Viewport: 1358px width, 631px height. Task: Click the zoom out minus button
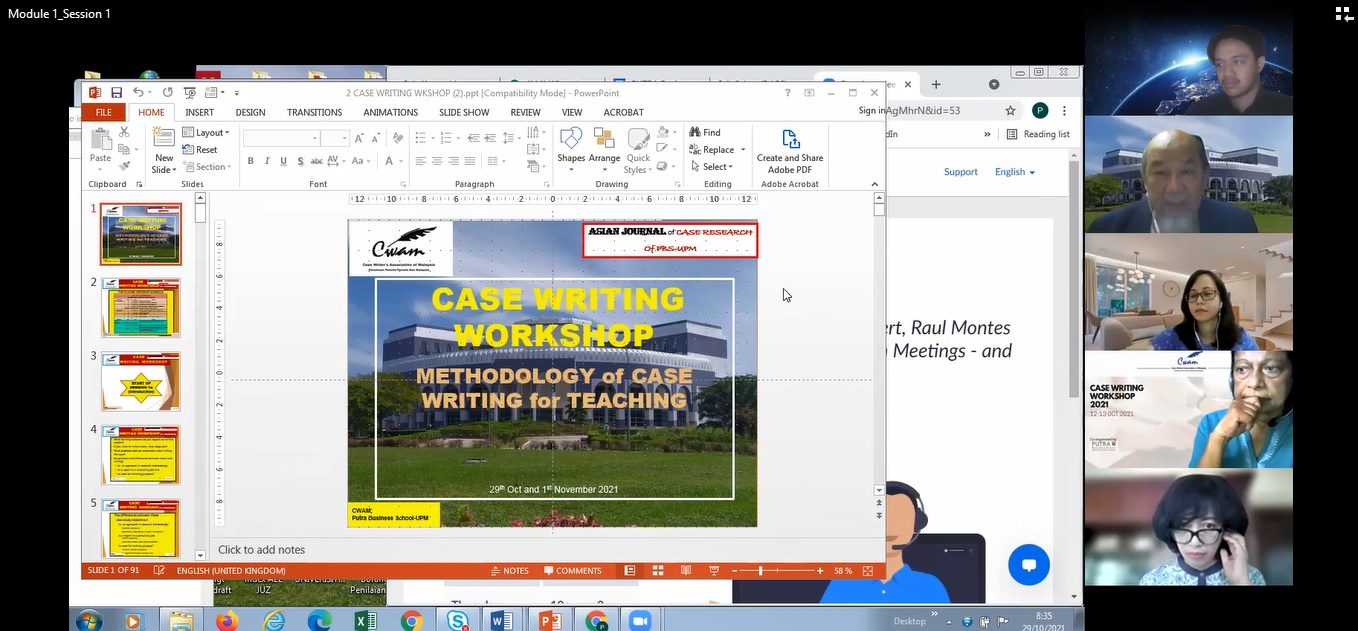coord(732,571)
